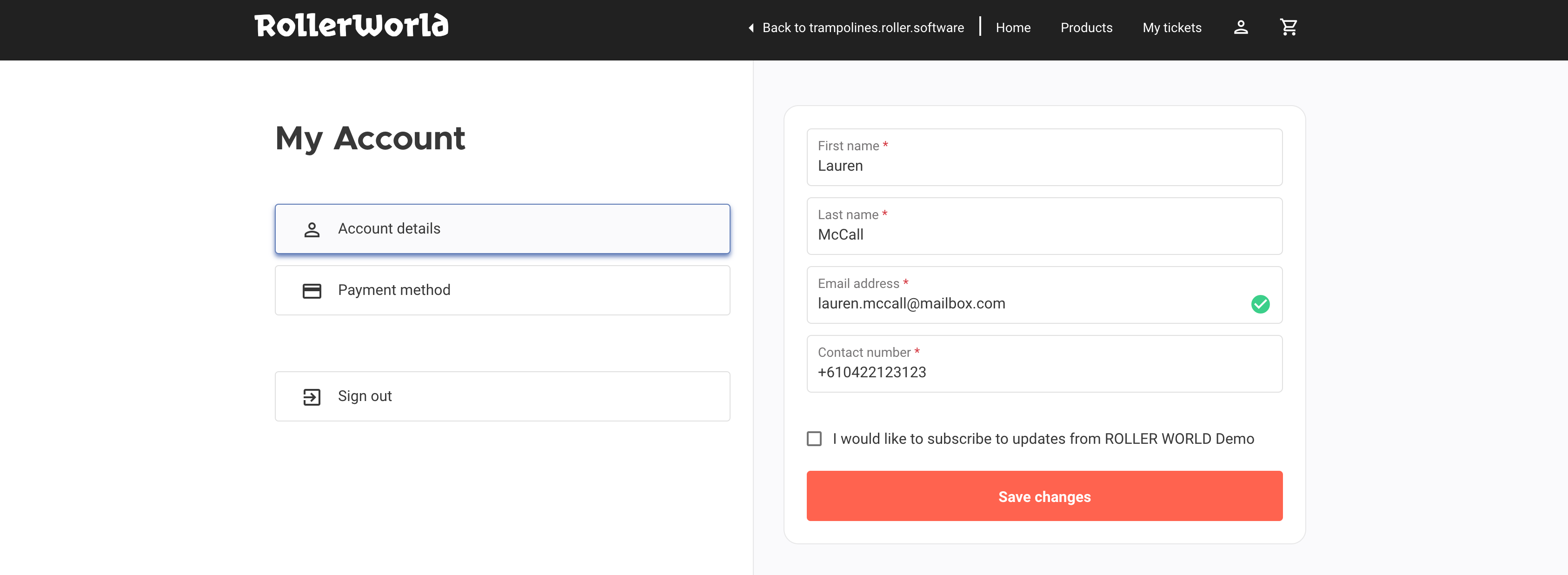The image size is (1568, 575).
Task: Click the green email verification checkmark
Action: click(1261, 304)
